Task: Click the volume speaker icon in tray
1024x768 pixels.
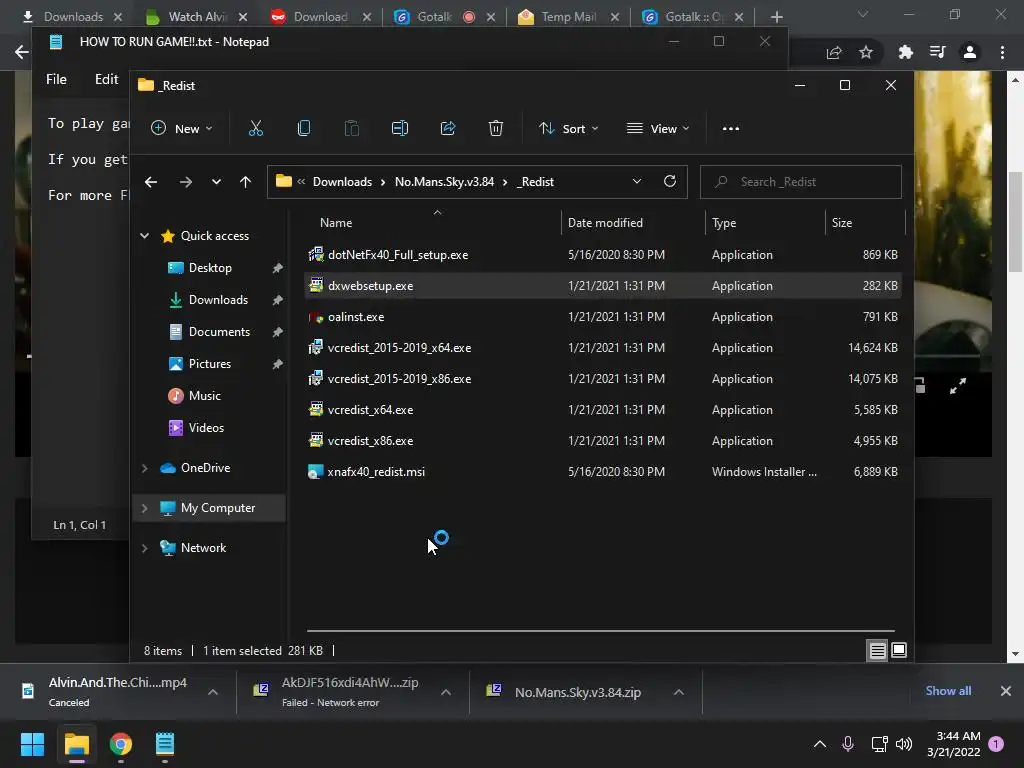Action: point(904,743)
